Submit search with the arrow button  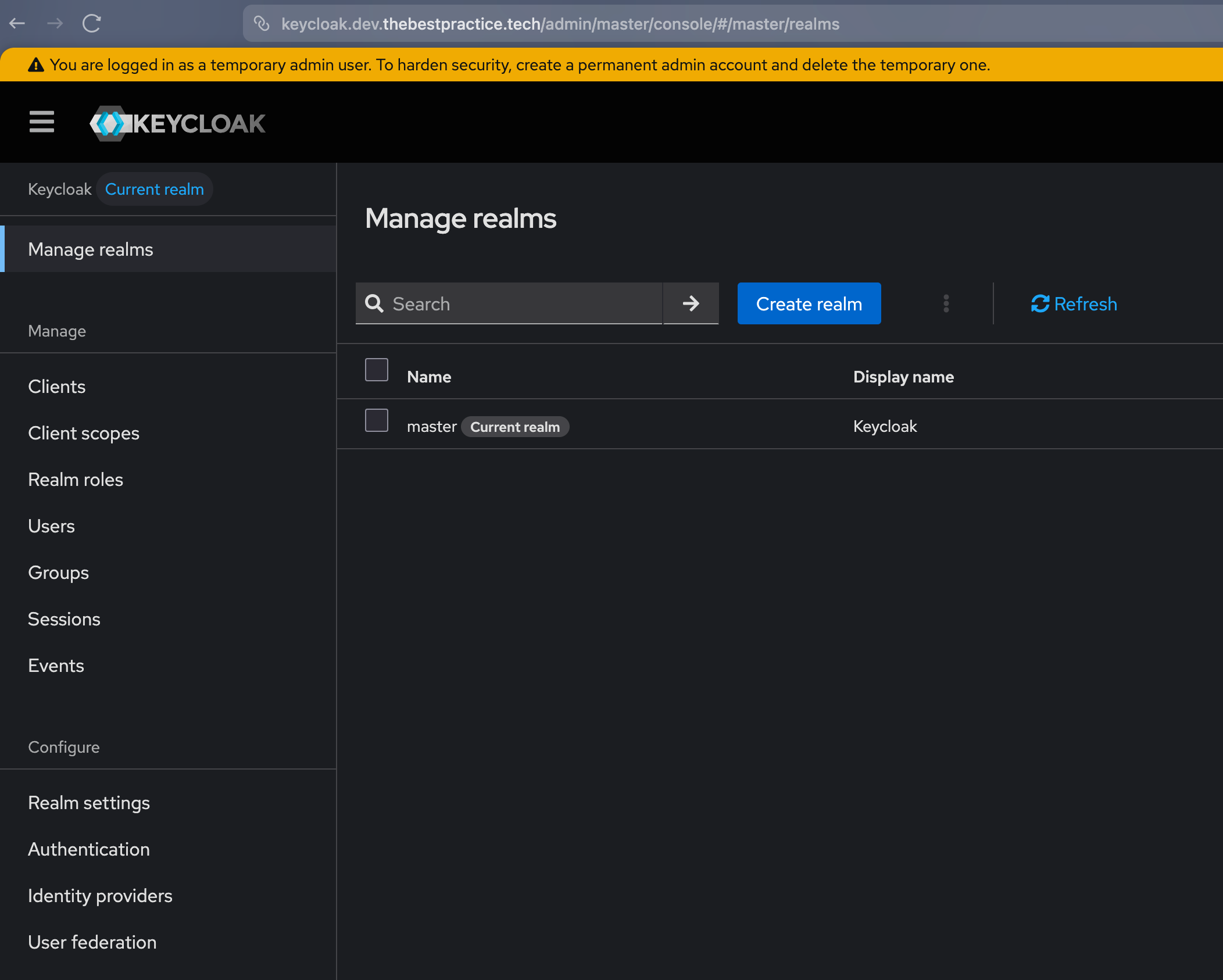coord(691,303)
